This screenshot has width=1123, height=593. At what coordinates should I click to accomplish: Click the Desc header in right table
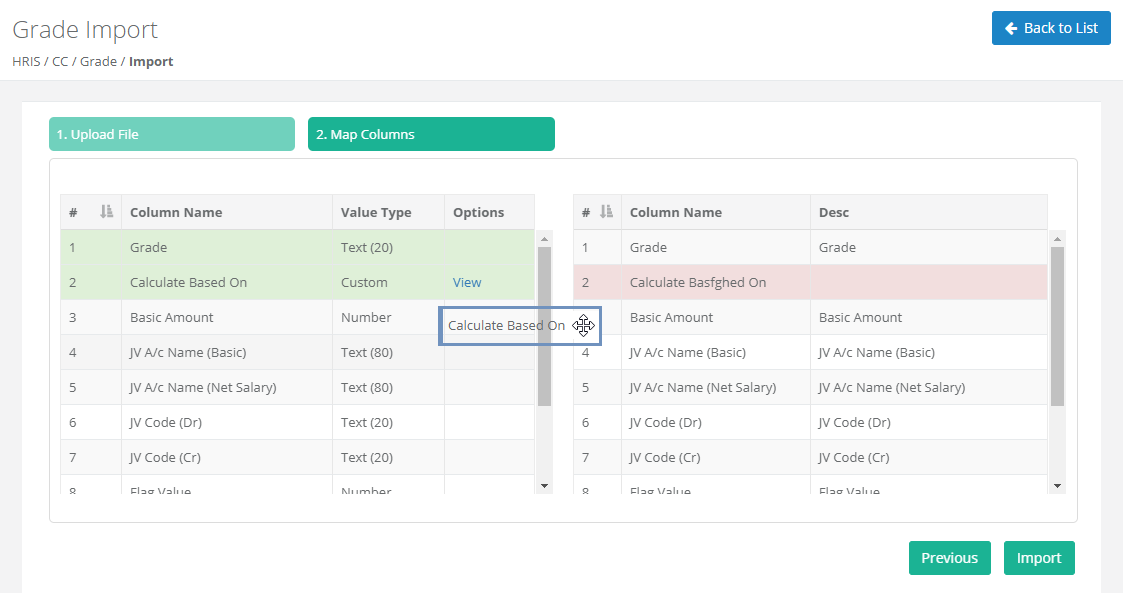833,212
